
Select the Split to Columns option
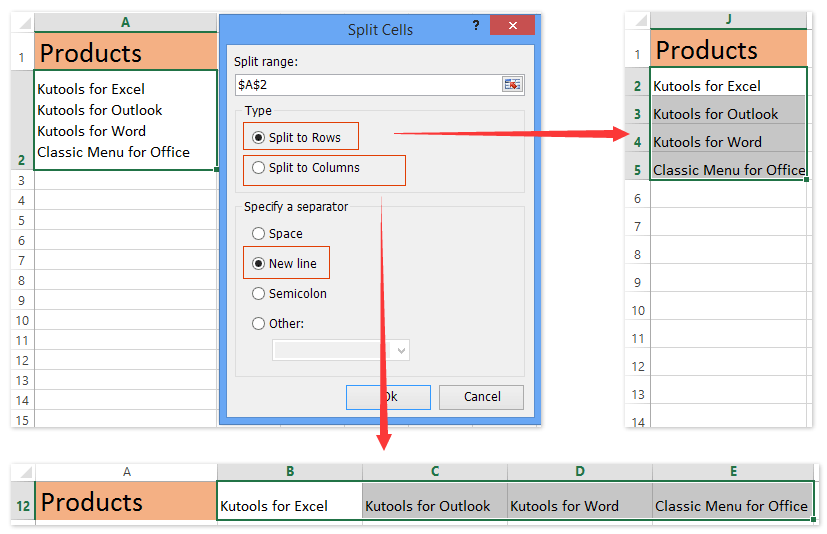[x=259, y=168]
